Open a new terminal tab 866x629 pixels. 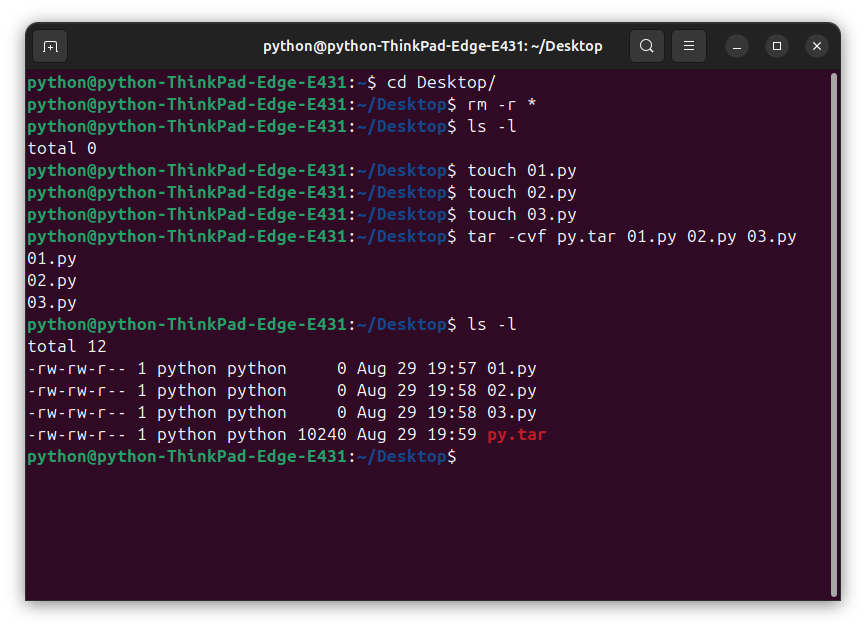[x=50, y=46]
